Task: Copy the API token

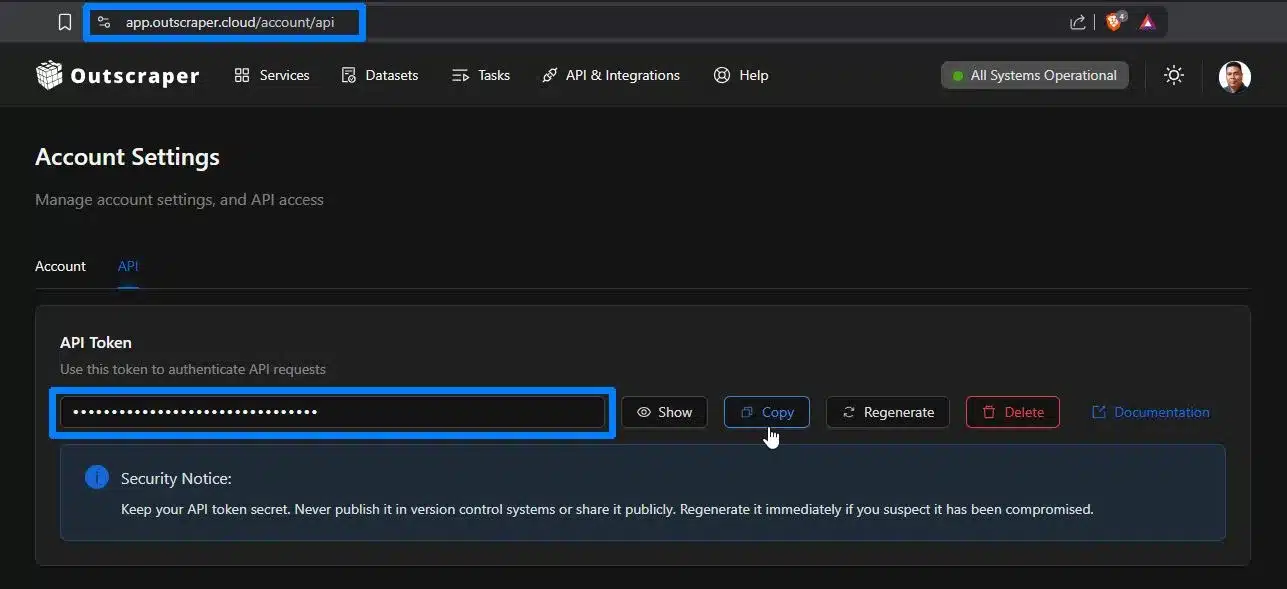Action: 767,412
